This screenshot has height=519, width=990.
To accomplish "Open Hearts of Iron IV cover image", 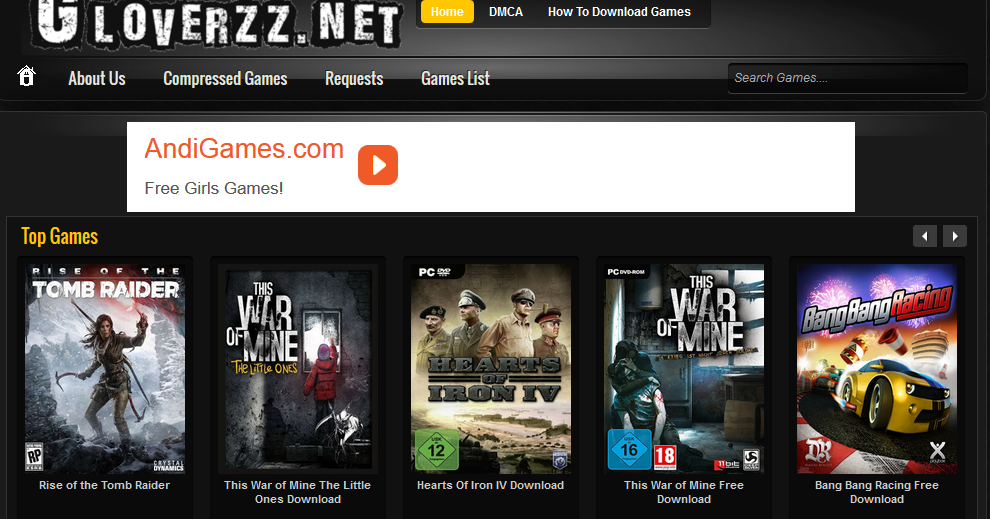I will click(x=491, y=369).
